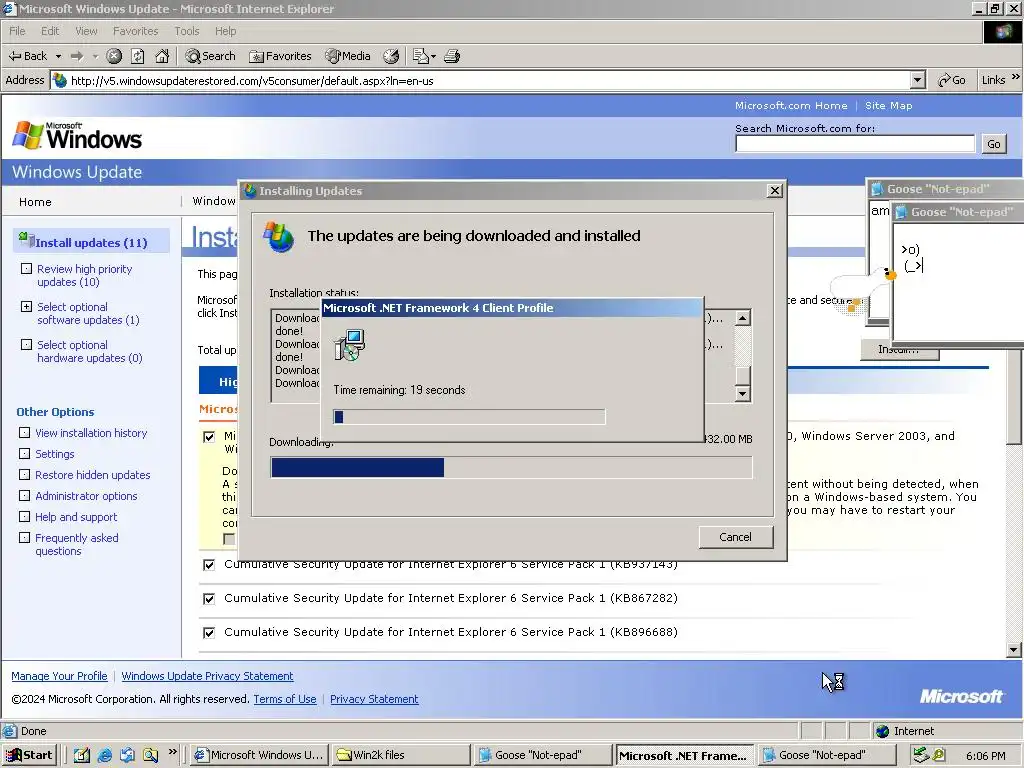Open the Address bar dropdown arrow
The height and width of the screenshot is (768, 1024).
[918, 80]
